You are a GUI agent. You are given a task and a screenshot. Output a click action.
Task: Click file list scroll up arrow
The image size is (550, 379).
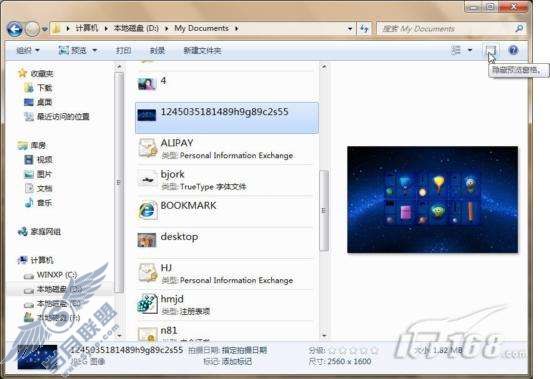[x=324, y=67]
